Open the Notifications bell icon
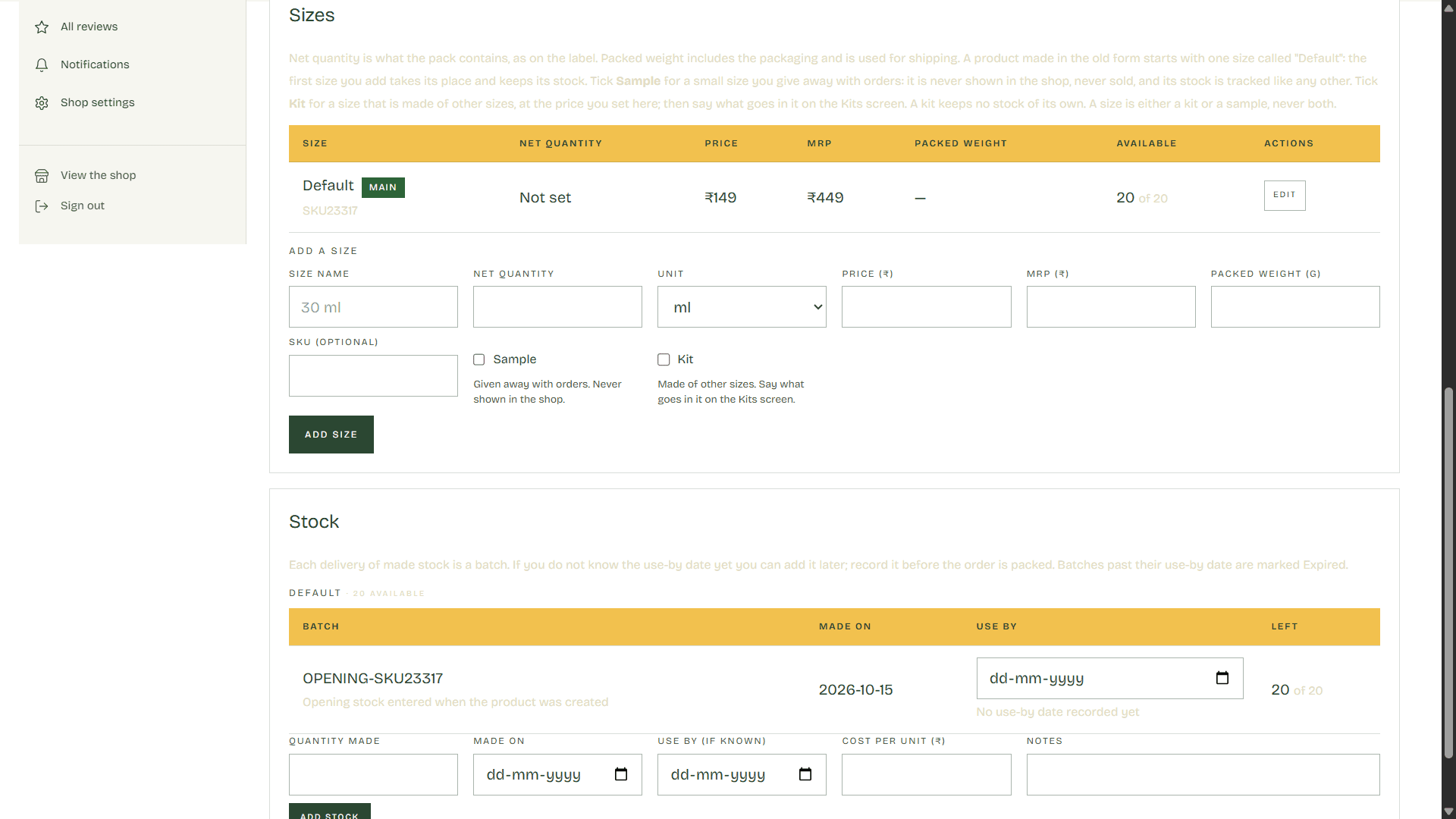The image size is (1456, 819). [x=42, y=65]
